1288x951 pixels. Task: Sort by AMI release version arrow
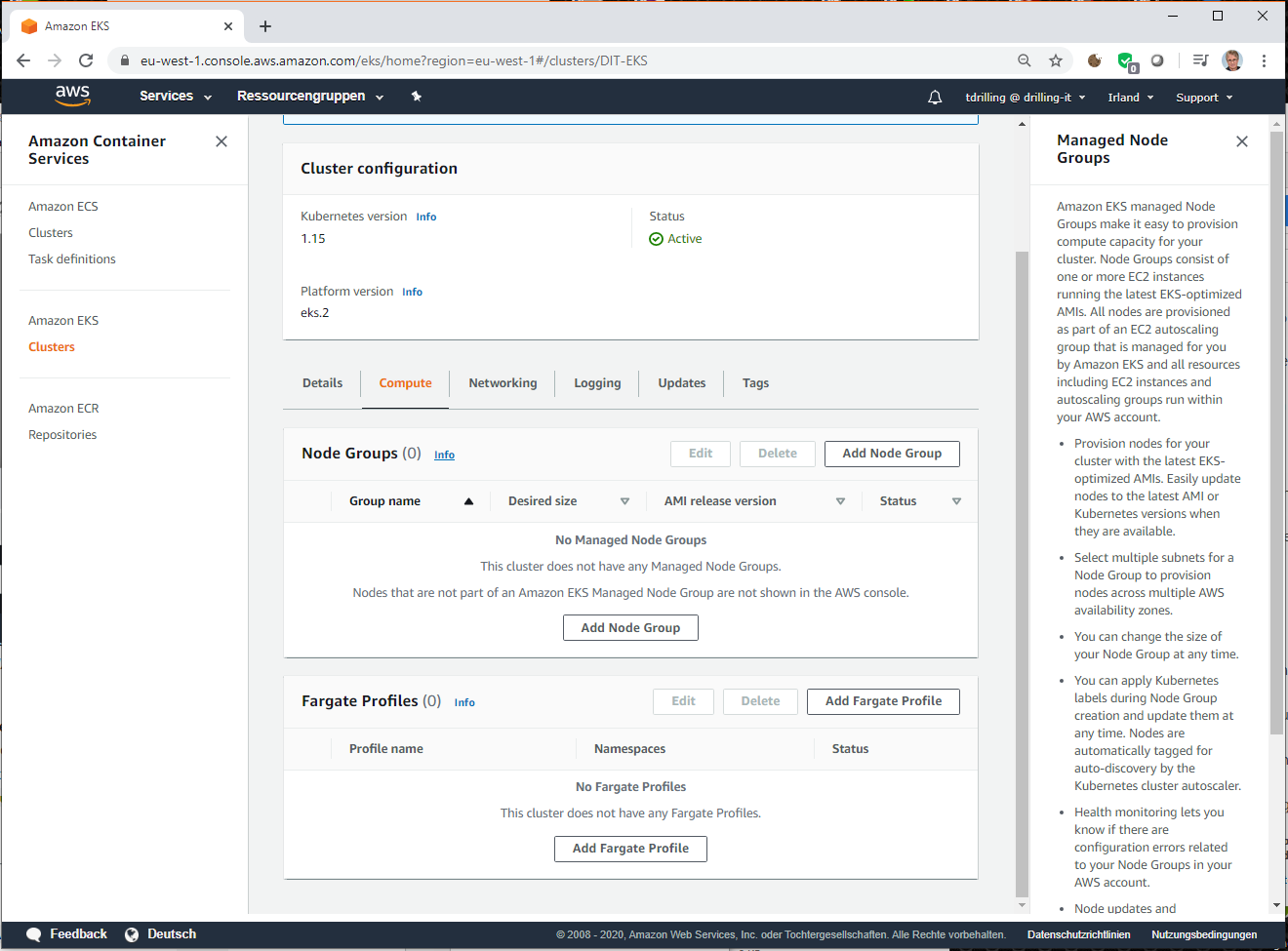point(840,501)
